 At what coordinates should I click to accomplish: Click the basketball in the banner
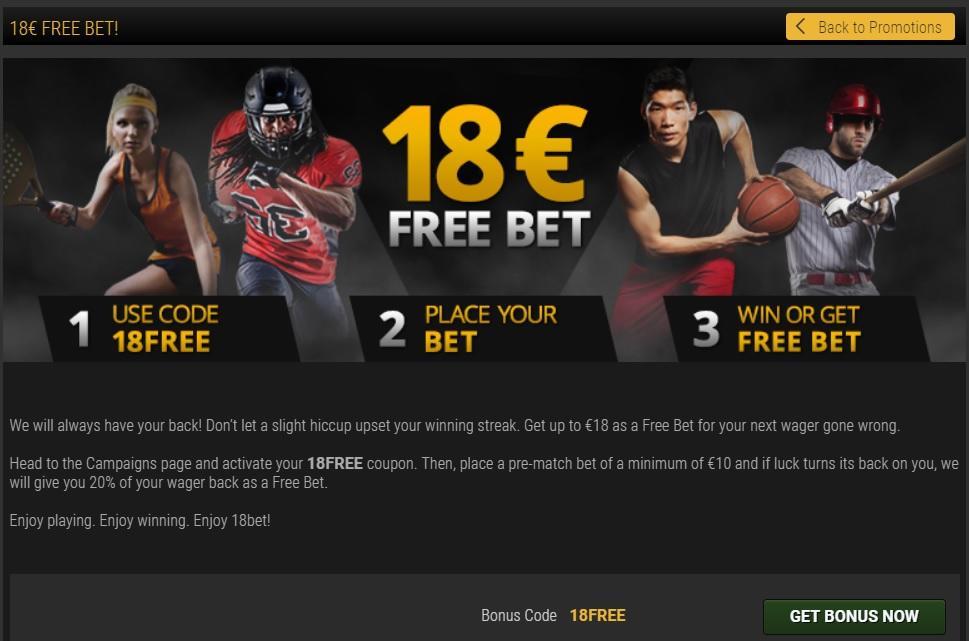click(768, 206)
